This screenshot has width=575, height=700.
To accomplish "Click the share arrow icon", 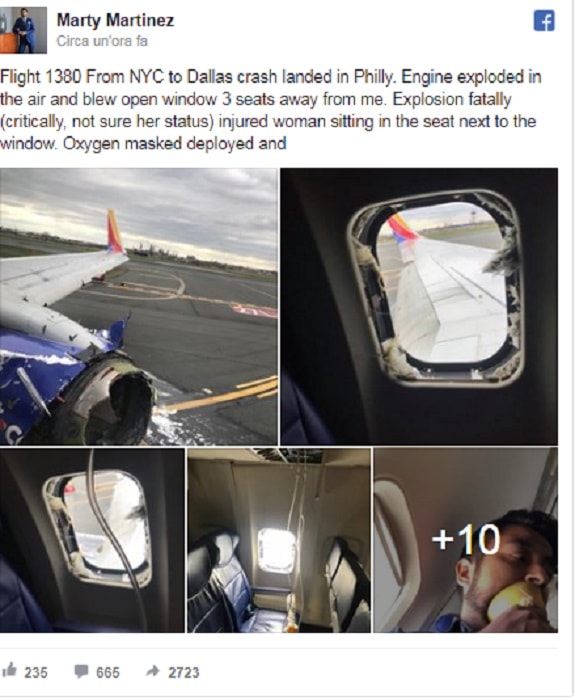I will 153,671.
